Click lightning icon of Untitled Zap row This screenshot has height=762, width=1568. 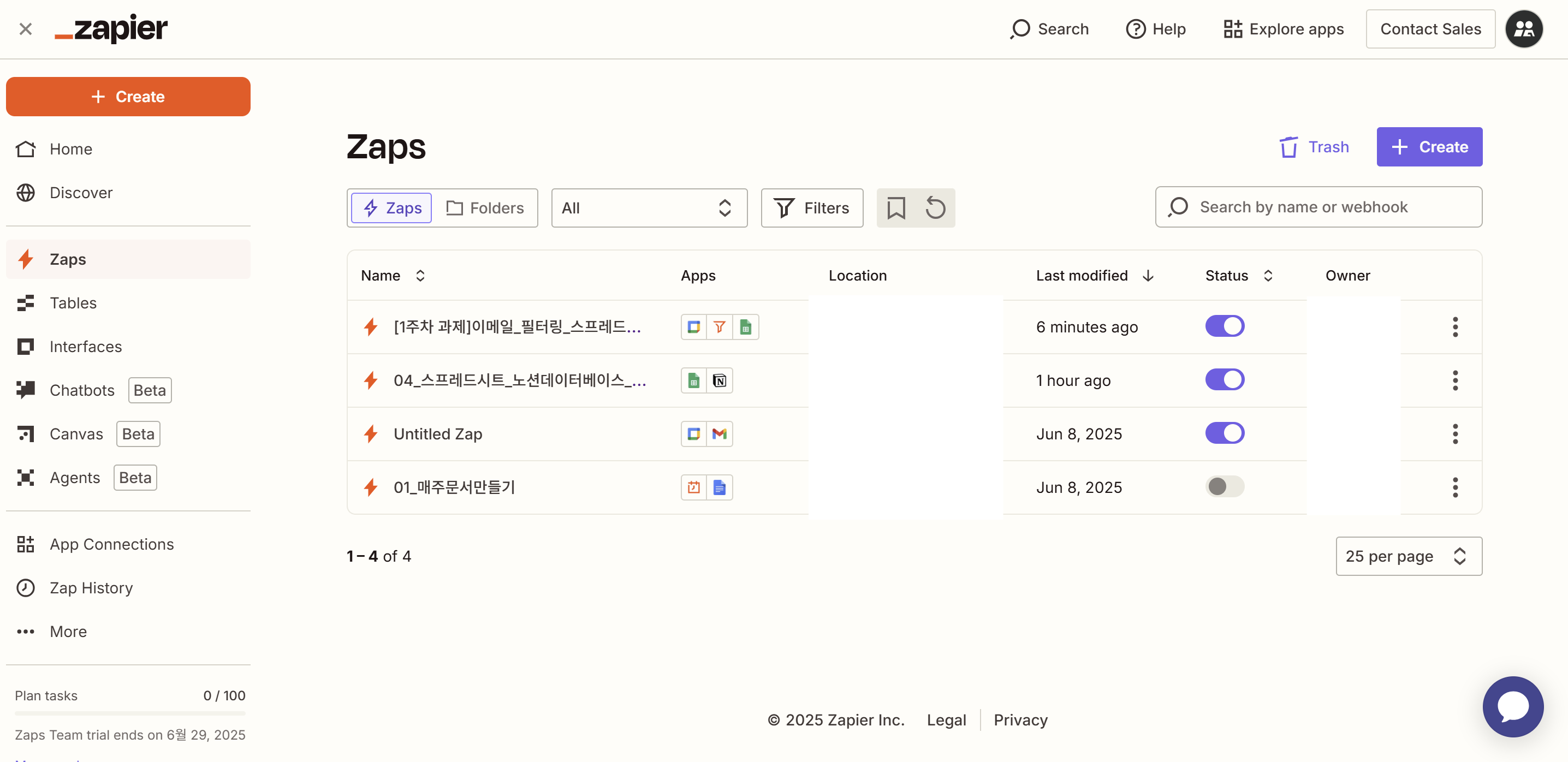click(371, 434)
